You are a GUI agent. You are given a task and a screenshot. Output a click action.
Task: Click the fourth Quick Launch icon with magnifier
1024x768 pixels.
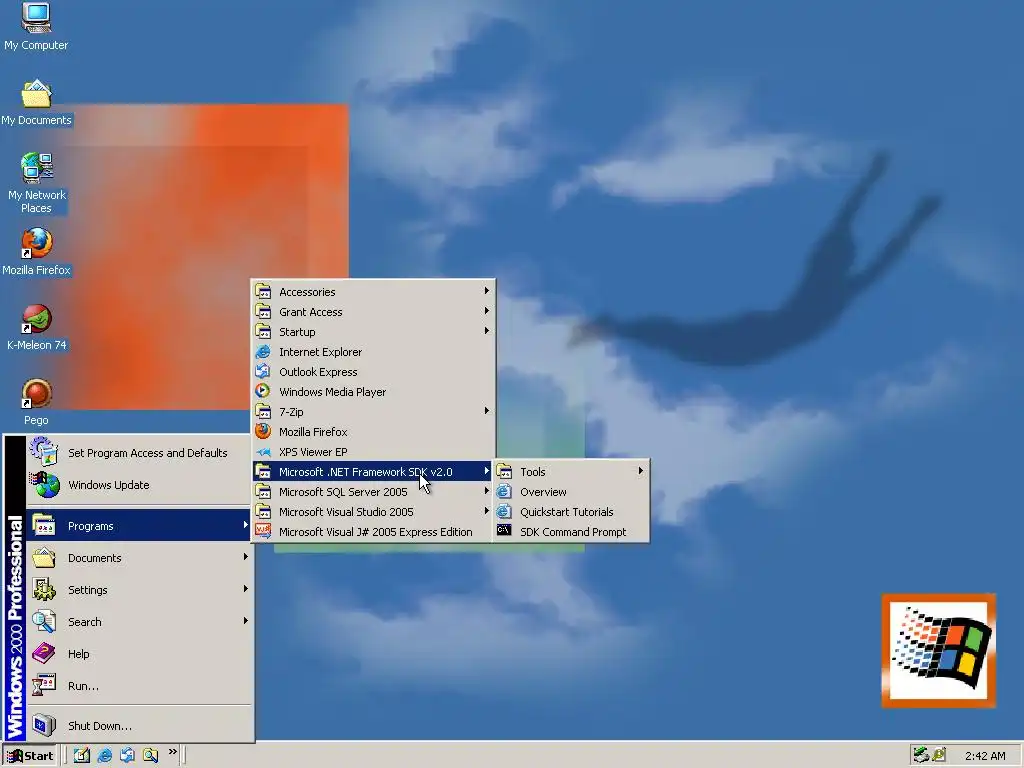point(151,755)
